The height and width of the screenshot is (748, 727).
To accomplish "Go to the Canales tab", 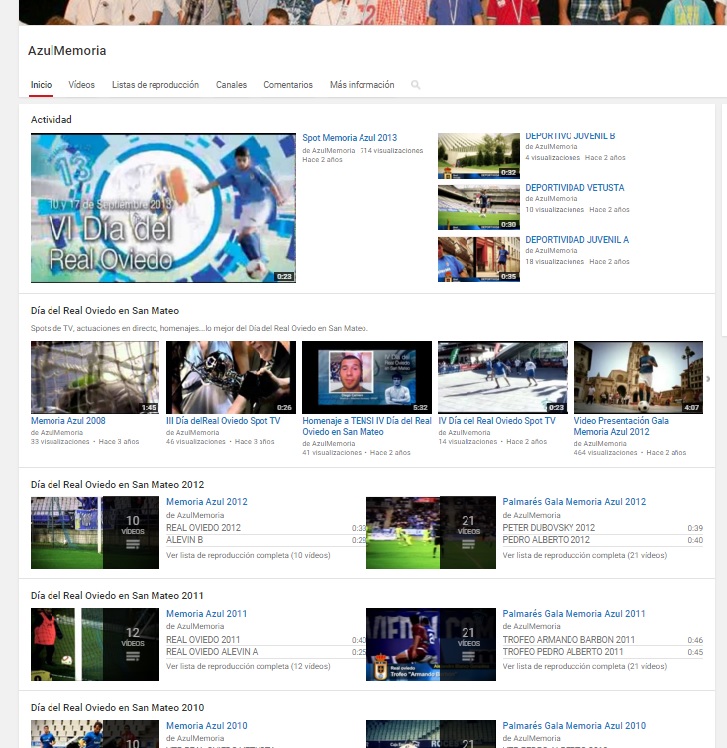I will point(231,85).
